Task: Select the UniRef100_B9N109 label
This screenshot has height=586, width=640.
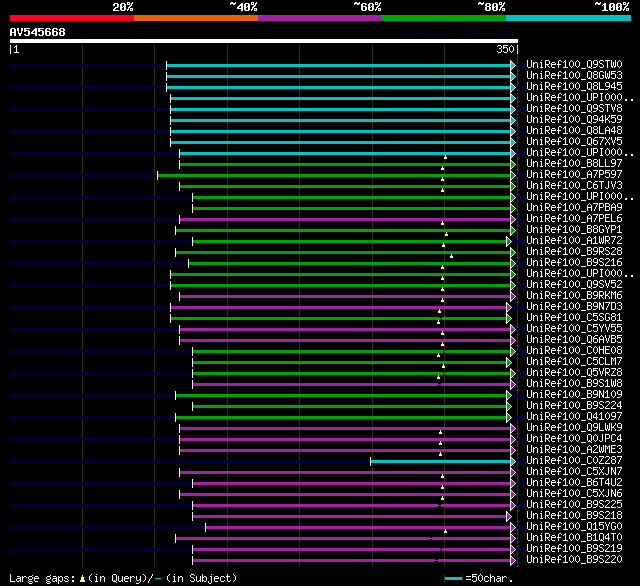Action: click(x=574, y=395)
